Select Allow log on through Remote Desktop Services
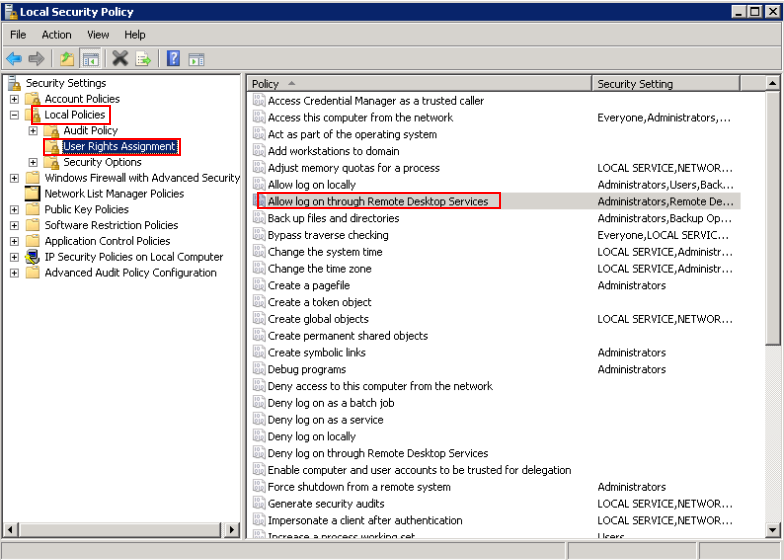784x560 pixels. 378,201
